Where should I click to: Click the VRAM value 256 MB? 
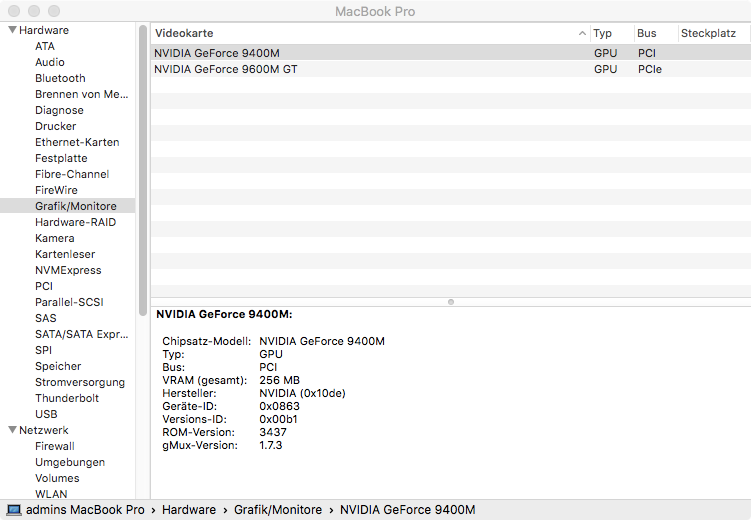coord(279,380)
